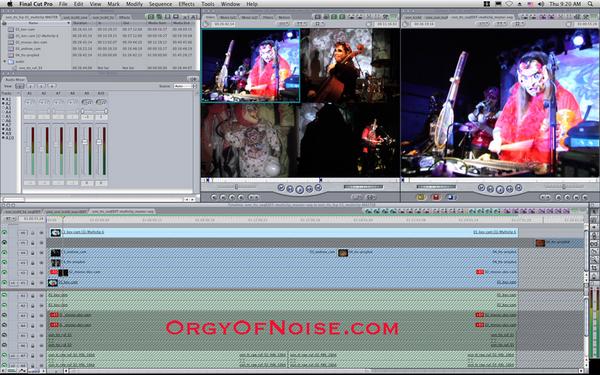Open the RT popup menu in timeline

pos(9,219)
